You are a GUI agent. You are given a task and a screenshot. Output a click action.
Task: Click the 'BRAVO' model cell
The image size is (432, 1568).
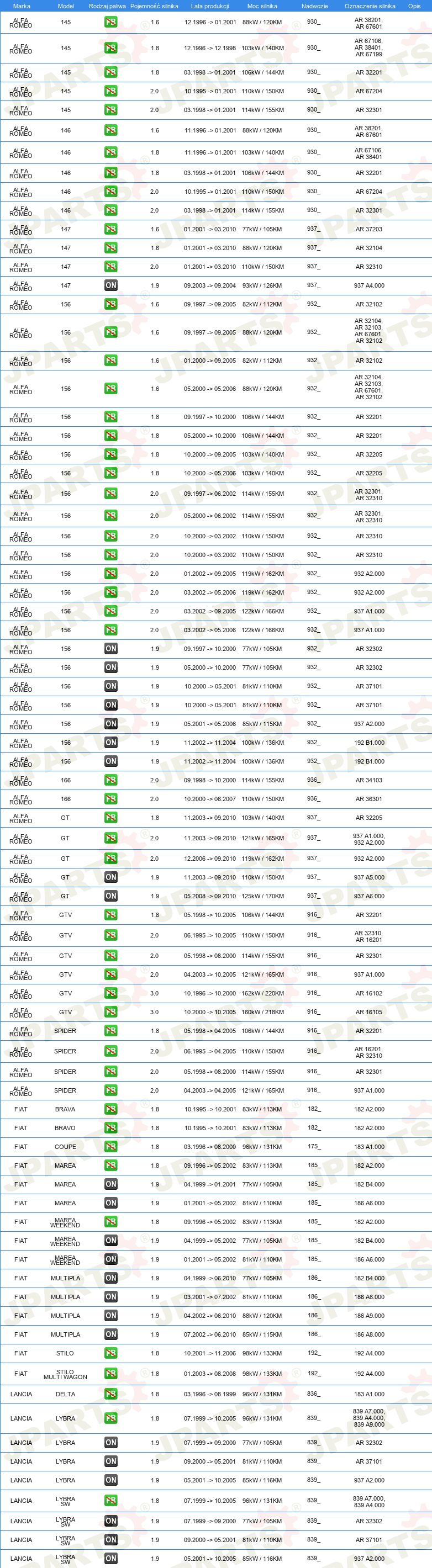[65, 1128]
